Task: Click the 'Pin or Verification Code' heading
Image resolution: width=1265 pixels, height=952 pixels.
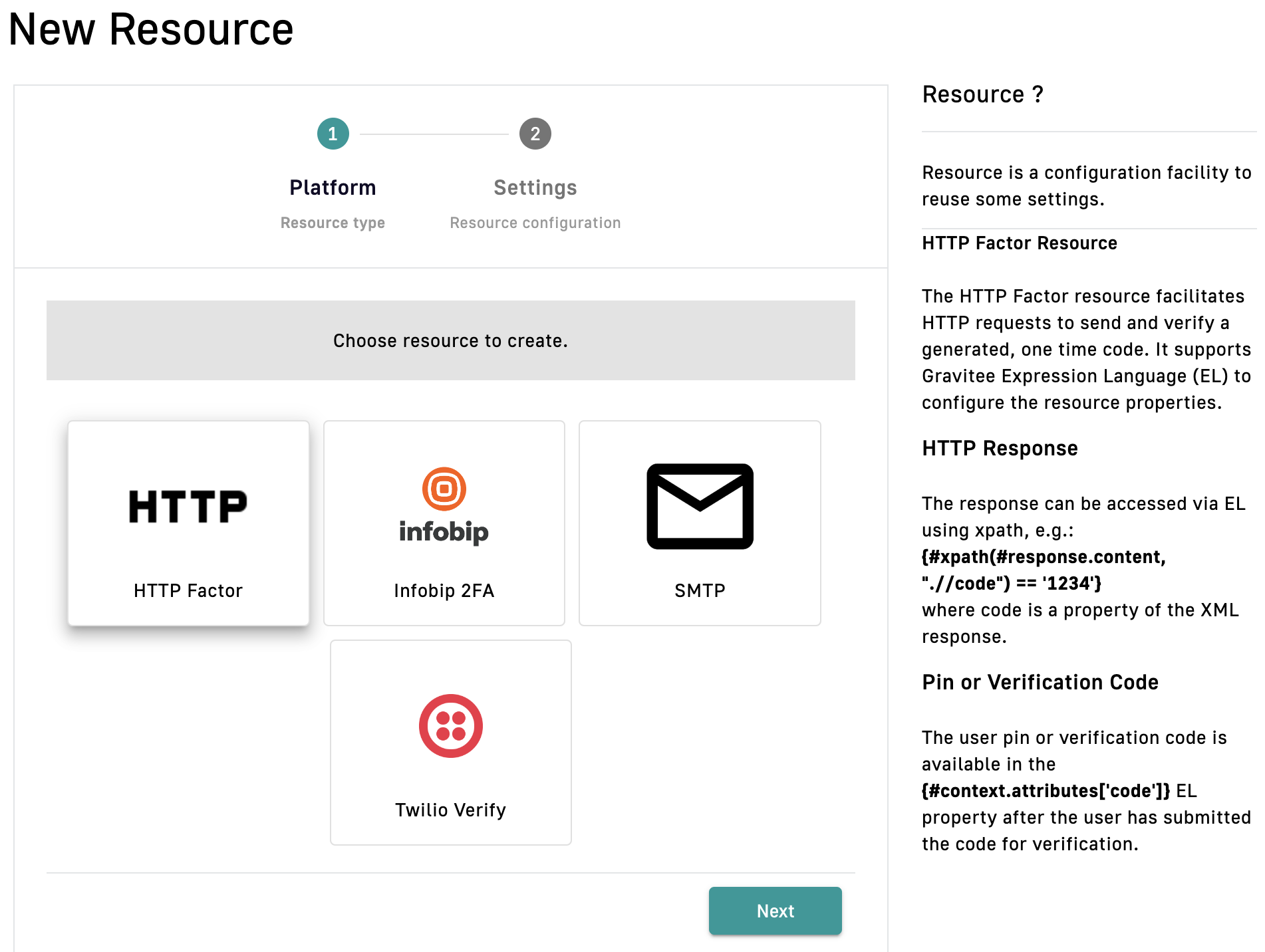Action: (1040, 682)
